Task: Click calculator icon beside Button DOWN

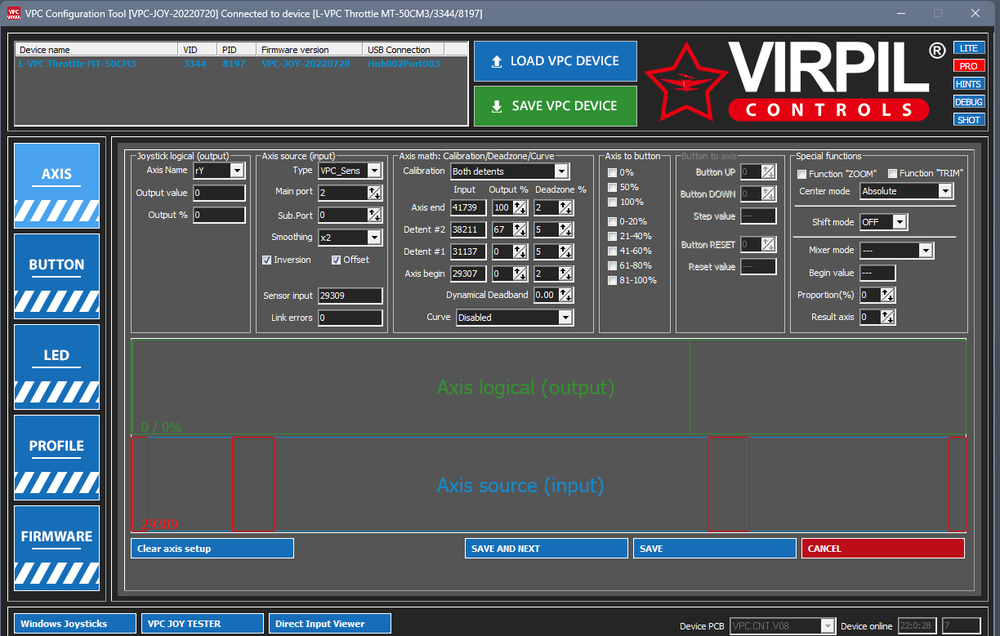Action: coord(768,193)
